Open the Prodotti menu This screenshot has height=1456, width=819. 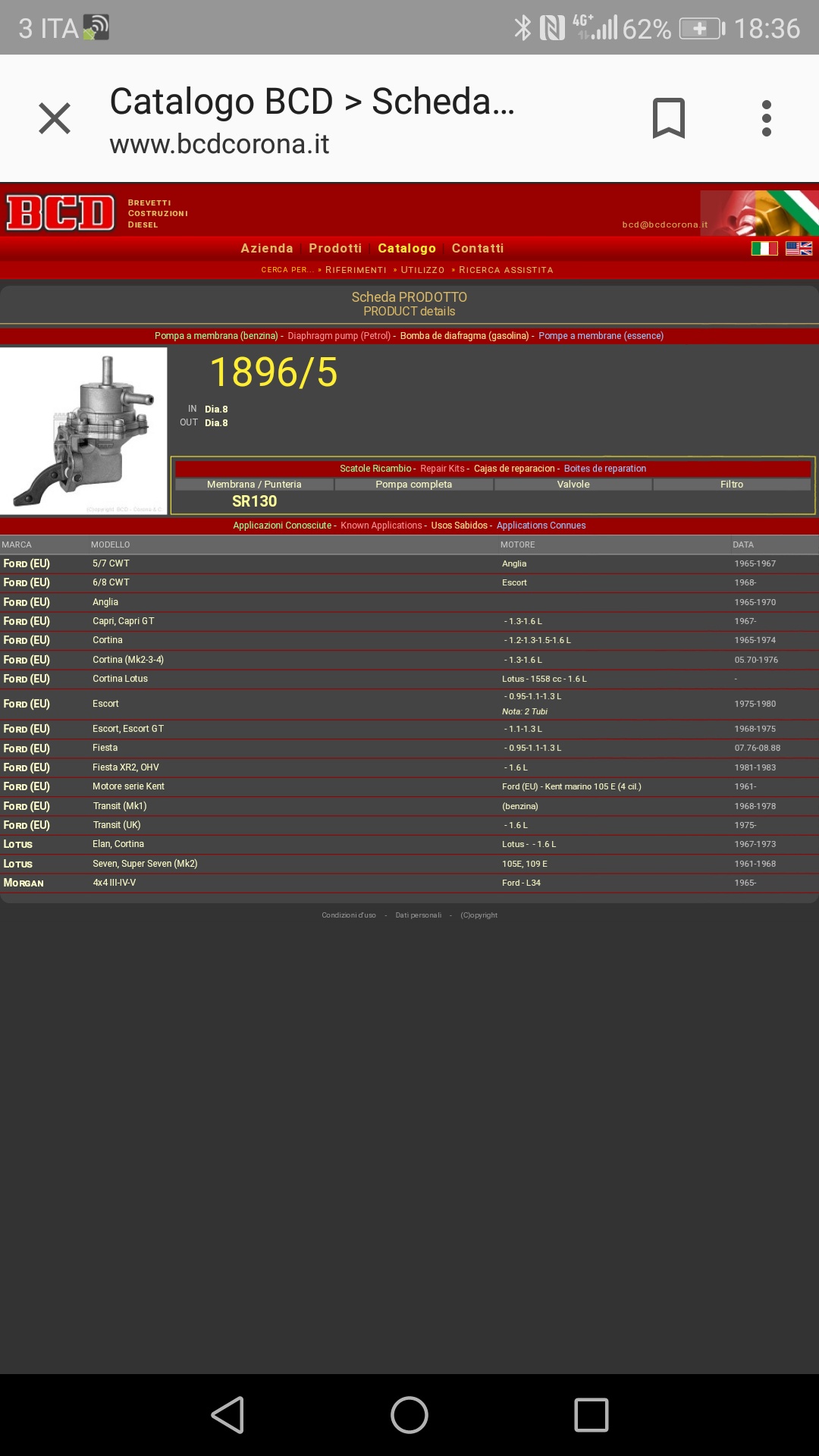tap(335, 249)
